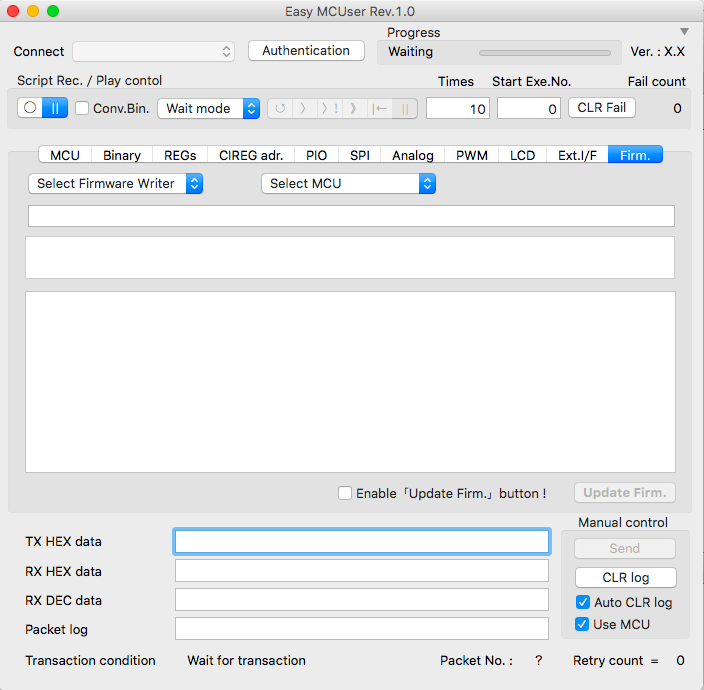Select the SPI tab
Screen dimensions: 704x690
(360, 155)
